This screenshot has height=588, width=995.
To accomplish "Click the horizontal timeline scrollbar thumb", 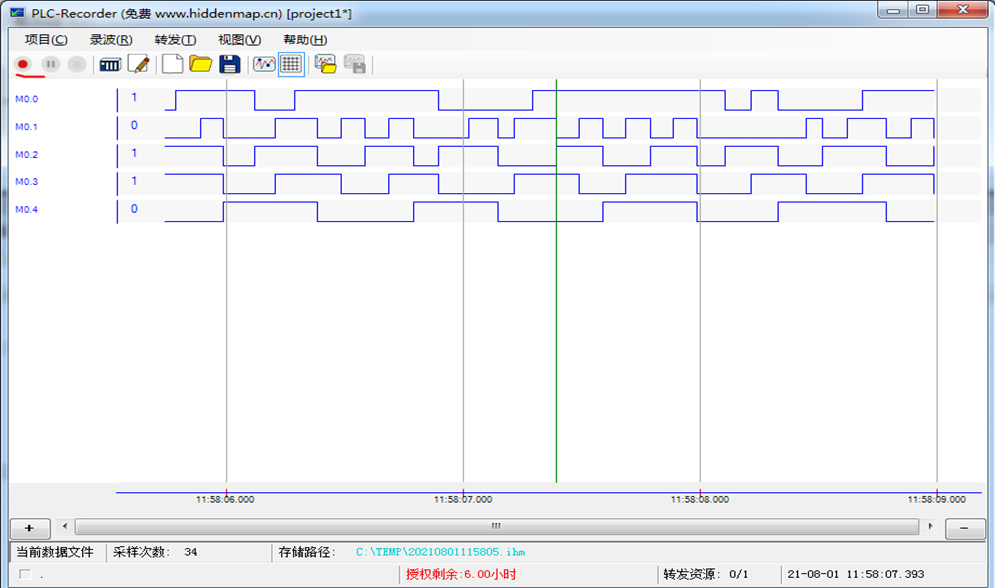I will (x=496, y=526).
